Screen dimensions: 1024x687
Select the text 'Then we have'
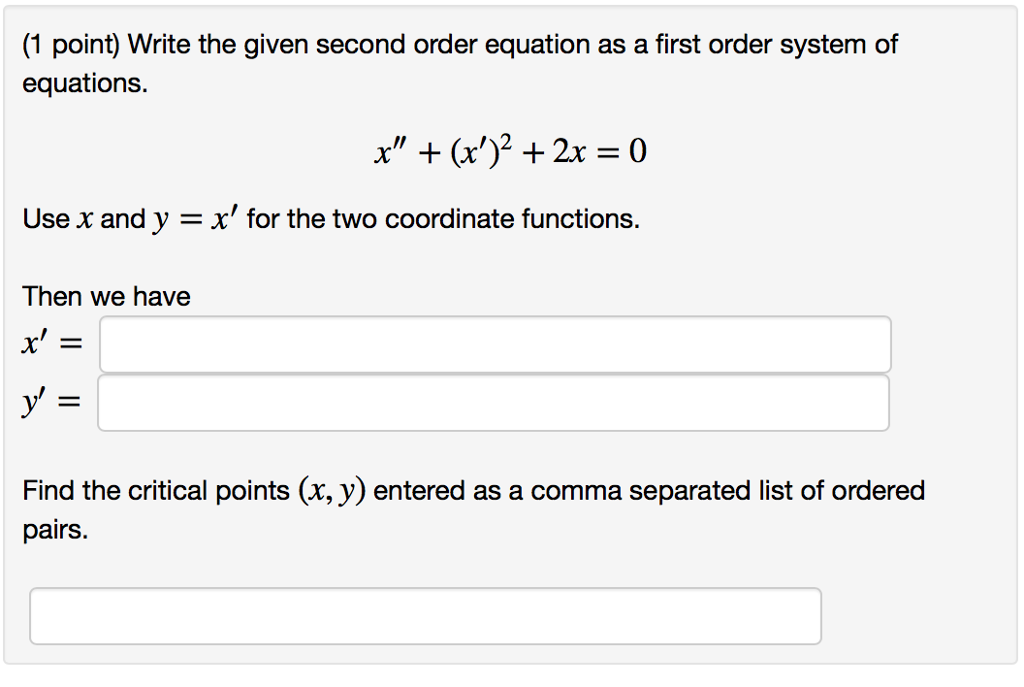pyautogui.click(x=106, y=296)
